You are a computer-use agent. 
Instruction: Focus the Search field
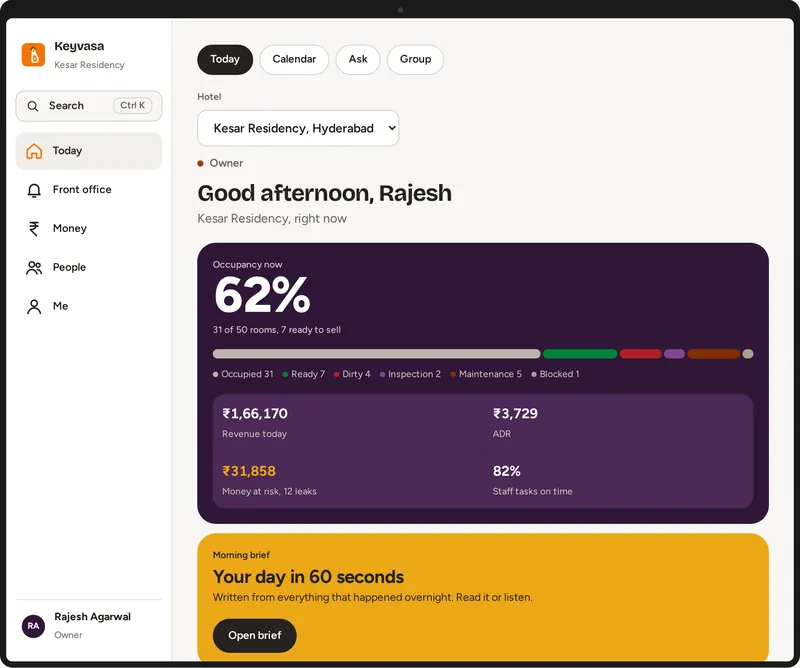pyautogui.click(x=89, y=106)
